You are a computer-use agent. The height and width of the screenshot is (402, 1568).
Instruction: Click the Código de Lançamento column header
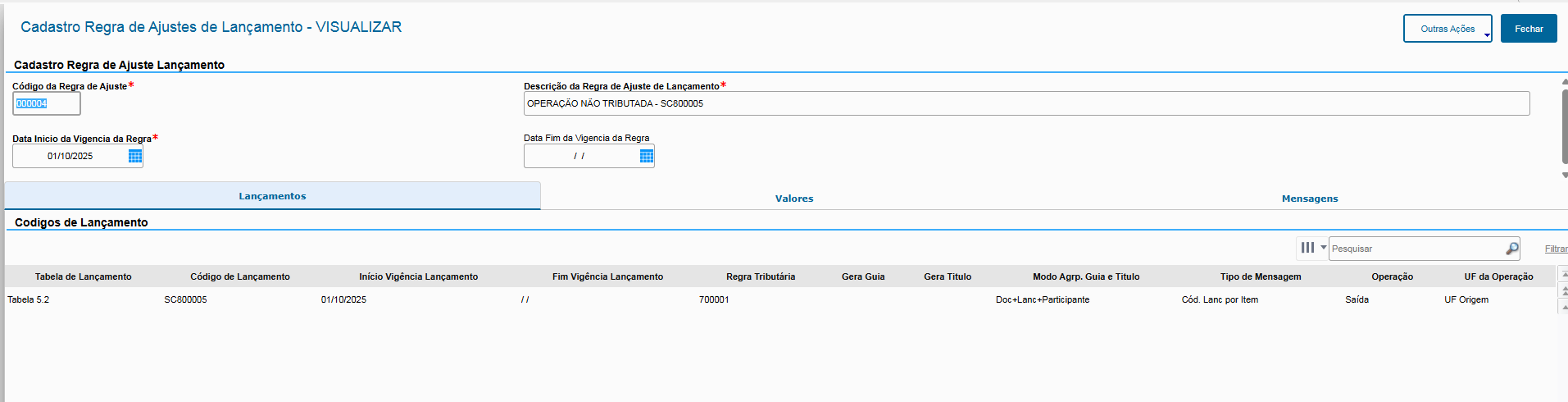(x=239, y=276)
